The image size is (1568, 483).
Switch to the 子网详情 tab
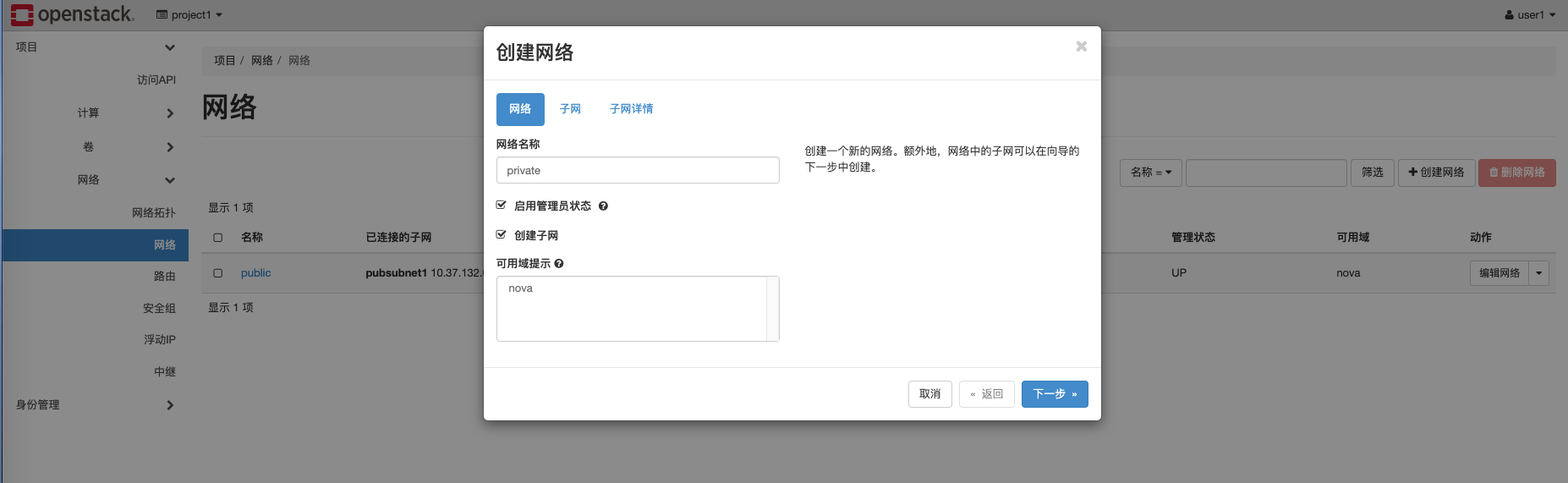(631, 109)
